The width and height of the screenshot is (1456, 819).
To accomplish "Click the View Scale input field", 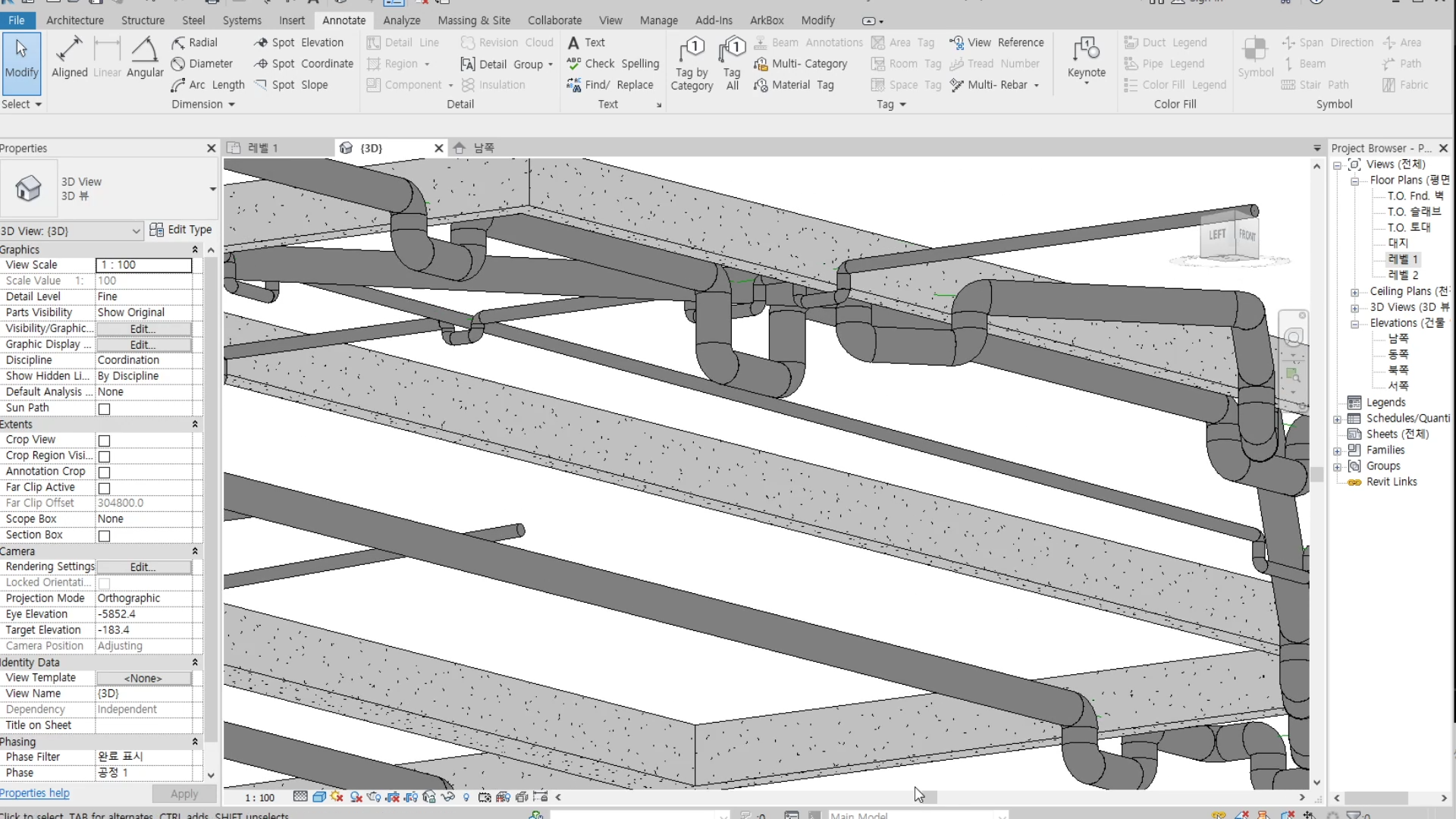I will [x=143, y=265].
